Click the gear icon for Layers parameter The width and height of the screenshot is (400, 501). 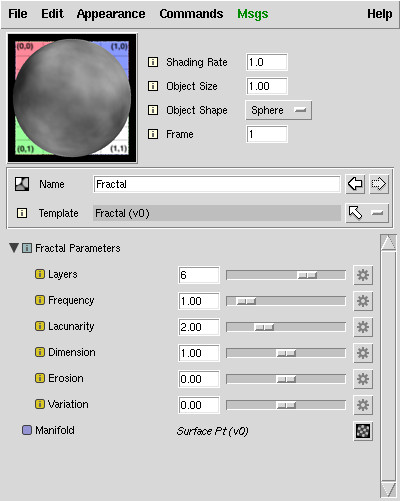point(363,275)
